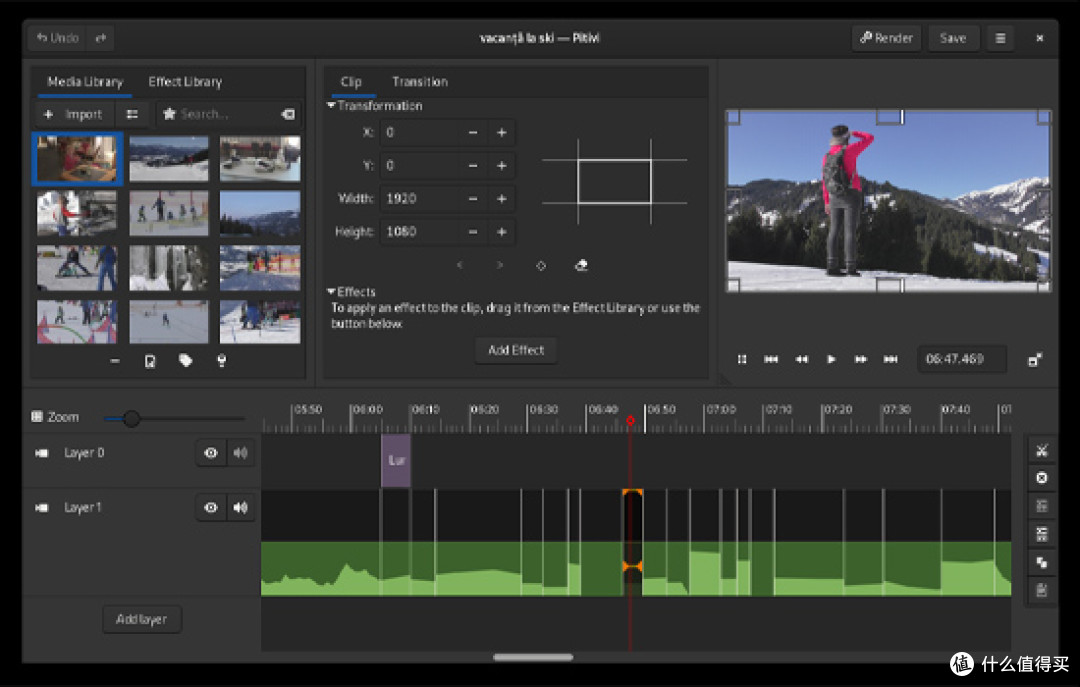
Task: Toggle visibility of Layer 0
Action: coord(211,453)
